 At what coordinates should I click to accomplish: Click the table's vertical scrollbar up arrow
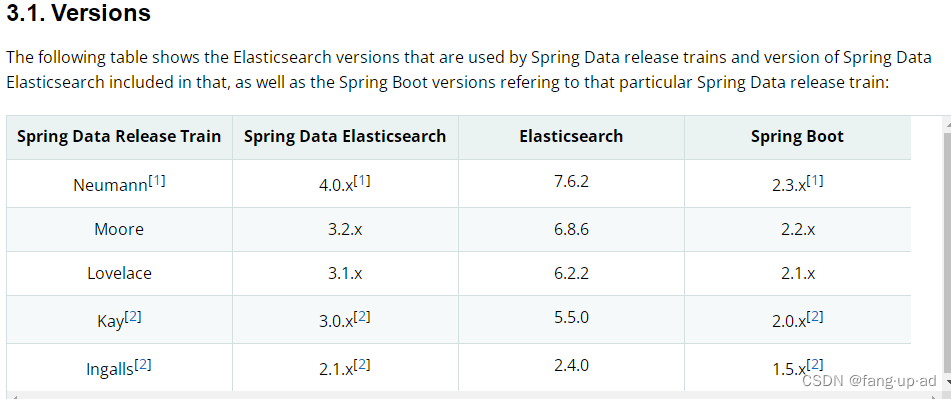(x=946, y=124)
